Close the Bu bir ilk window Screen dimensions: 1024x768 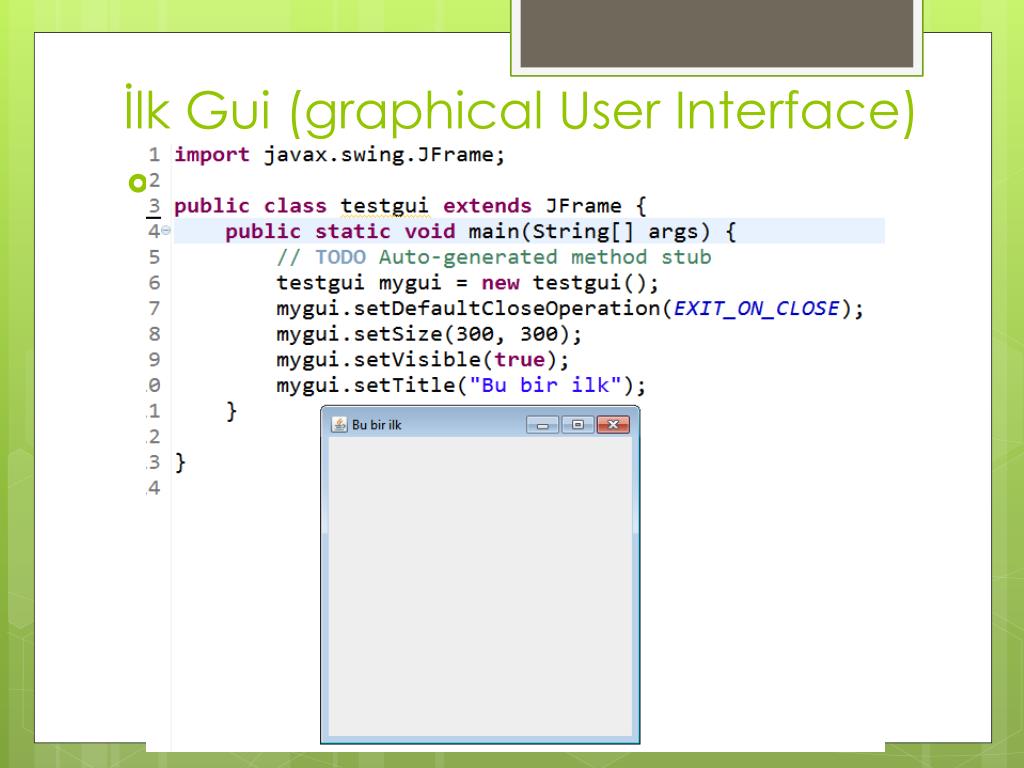click(613, 425)
